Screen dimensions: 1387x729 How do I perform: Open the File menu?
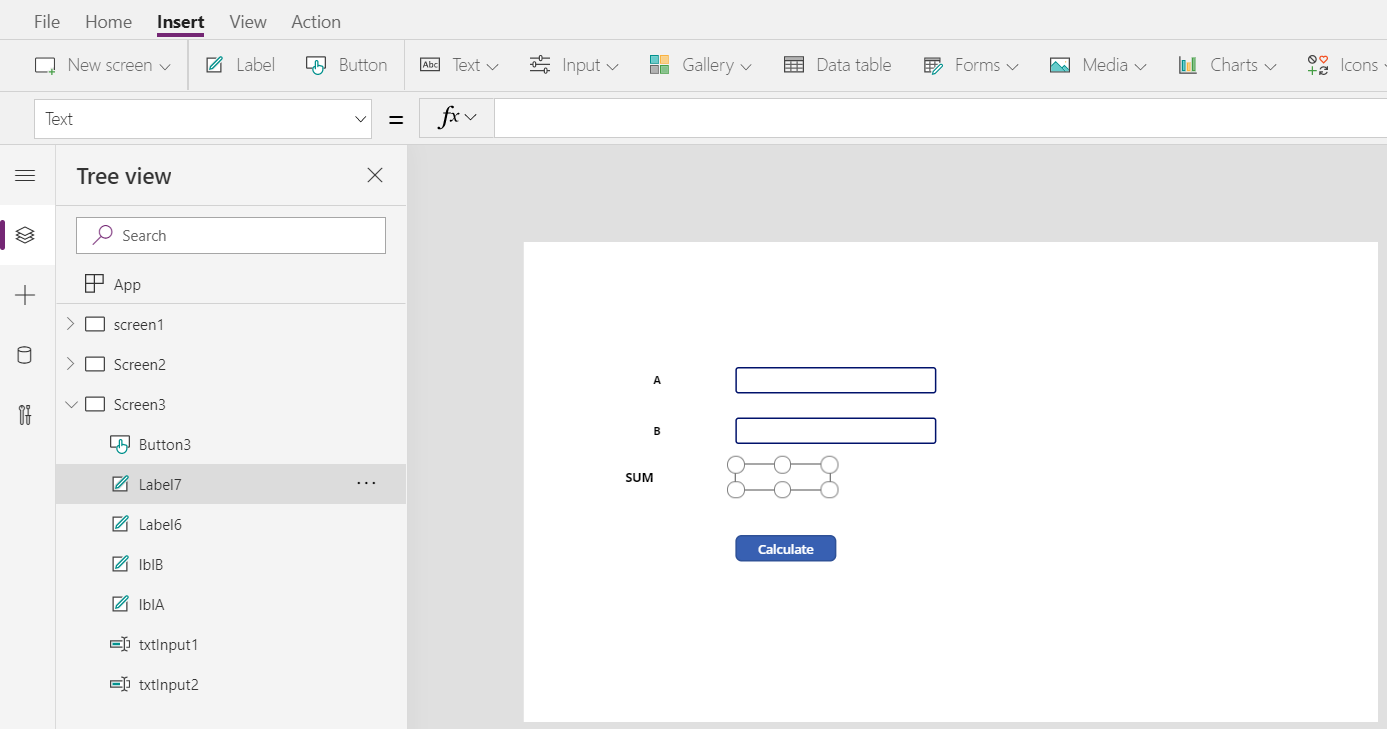point(46,21)
